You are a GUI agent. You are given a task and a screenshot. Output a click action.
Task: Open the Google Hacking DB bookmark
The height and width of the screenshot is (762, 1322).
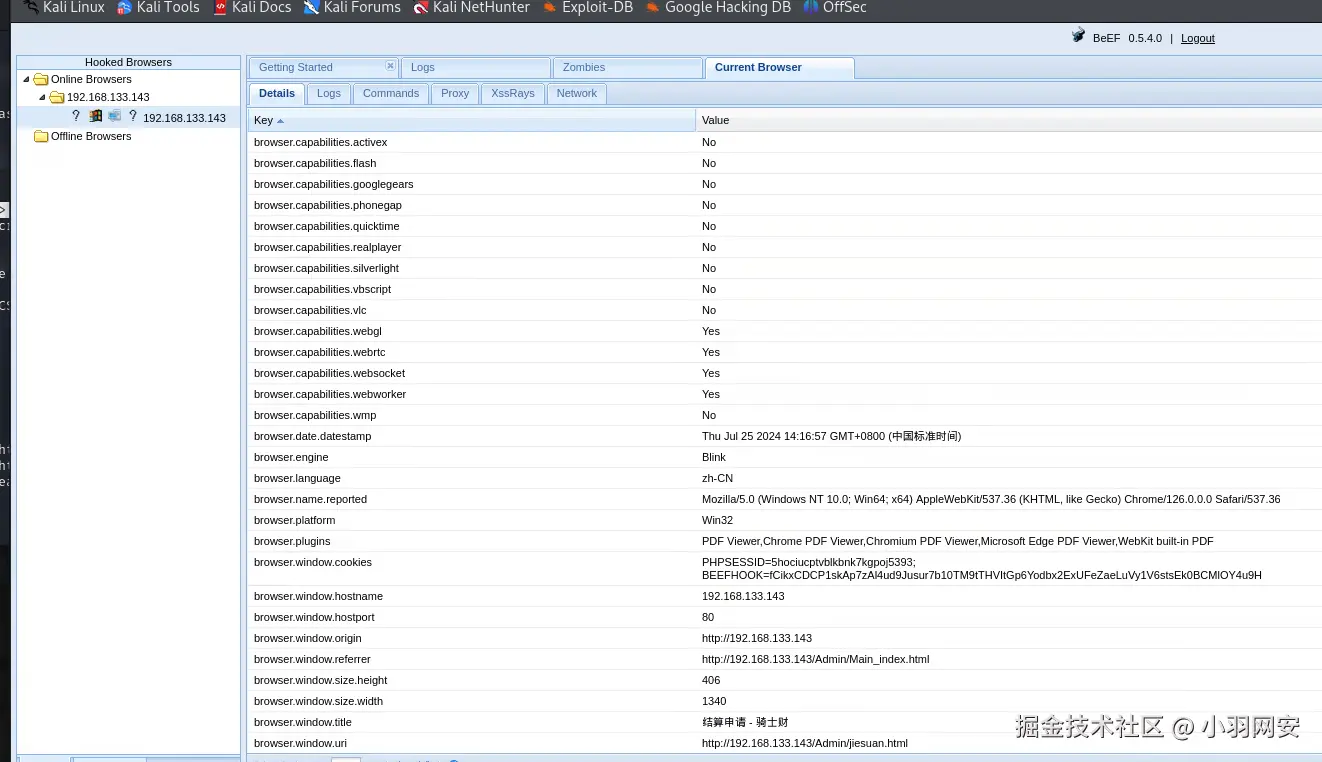(x=718, y=7)
